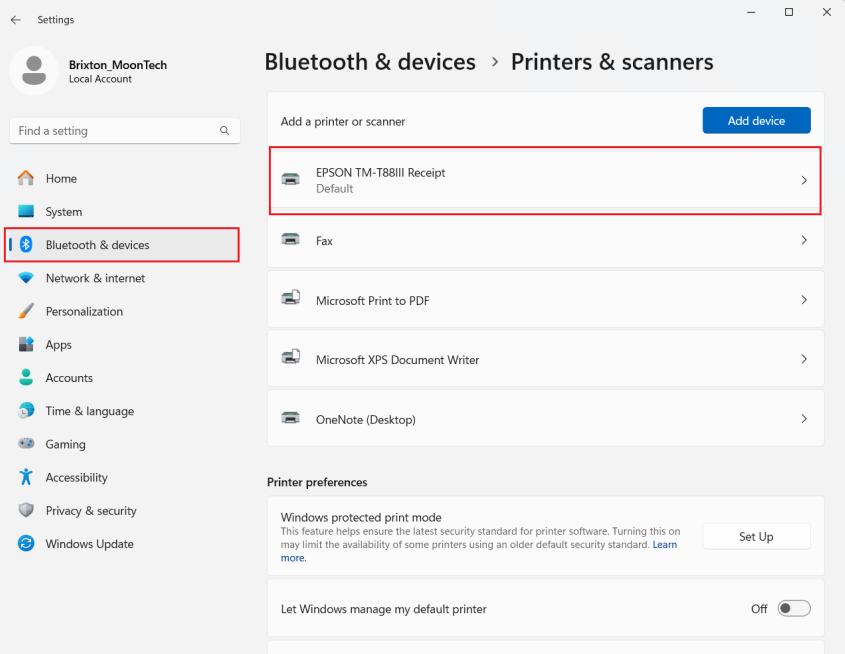Click the Privacy shield icon
The image size is (845, 654).
pyautogui.click(x=26, y=510)
